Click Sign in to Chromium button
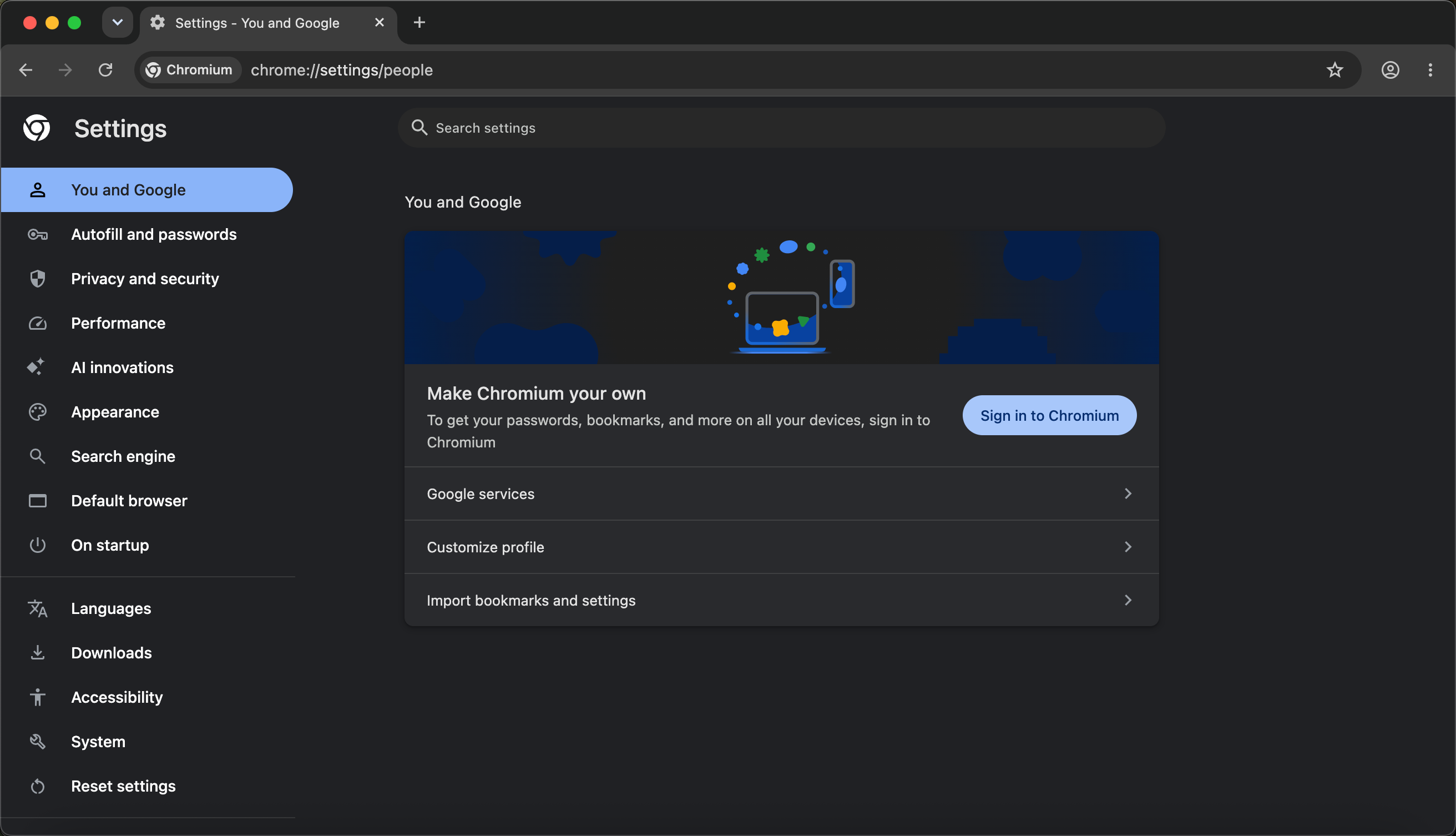1456x836 pixels. click(x=1049, y=415)
